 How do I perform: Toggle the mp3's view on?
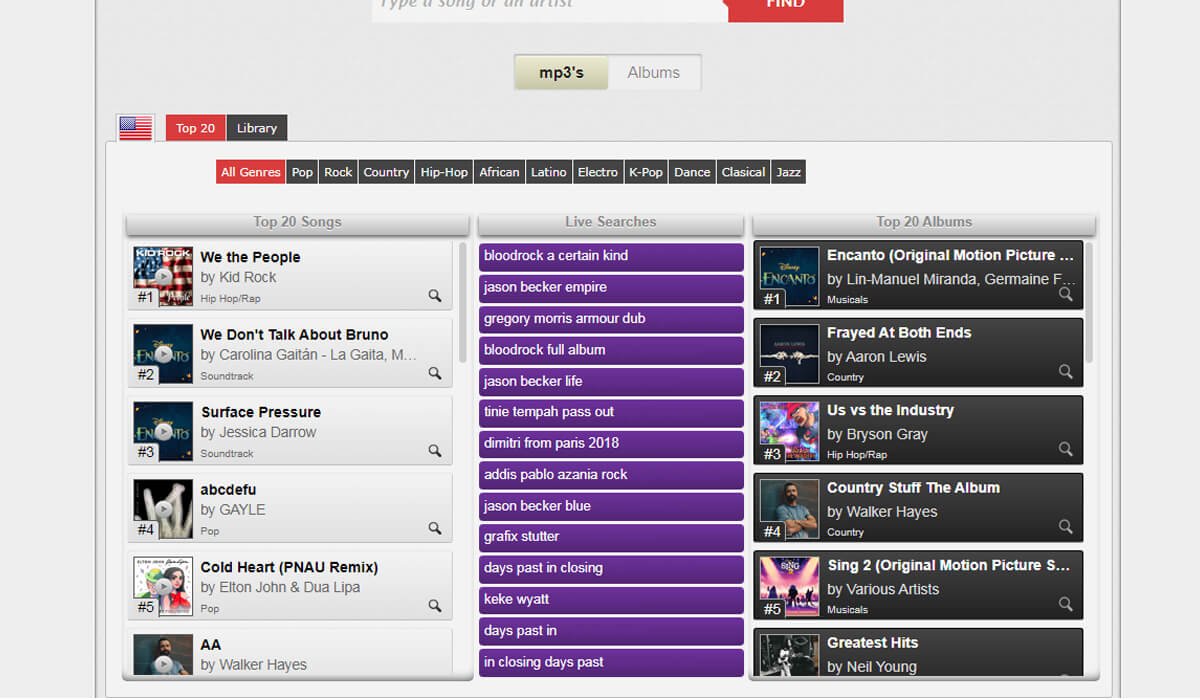(x=560, y=71)
